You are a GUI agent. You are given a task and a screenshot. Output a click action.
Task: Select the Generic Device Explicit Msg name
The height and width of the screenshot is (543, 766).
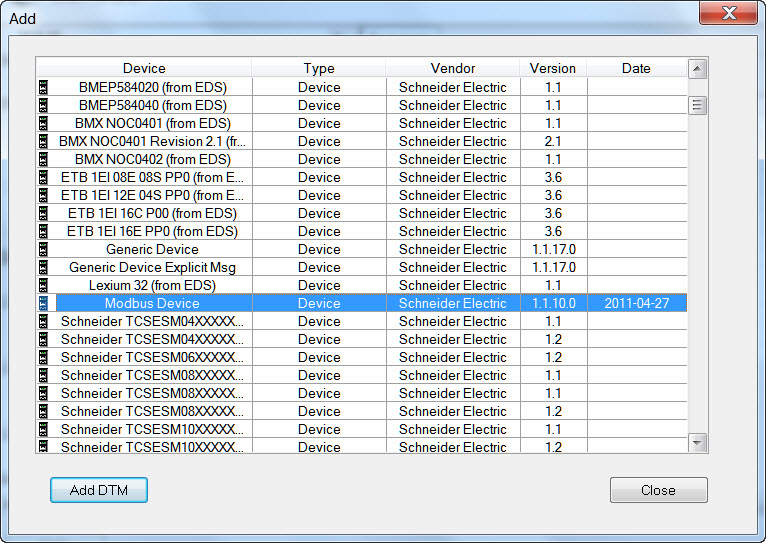[152, 268]
